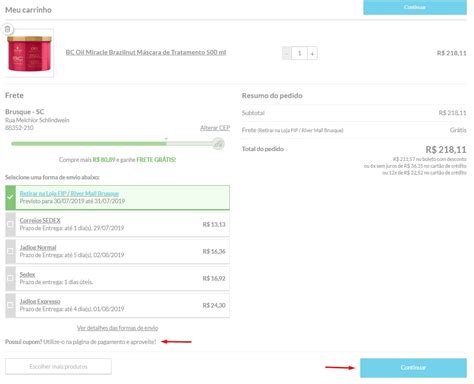Click the R$ 13,13 SEDEX price

(214, 224)
